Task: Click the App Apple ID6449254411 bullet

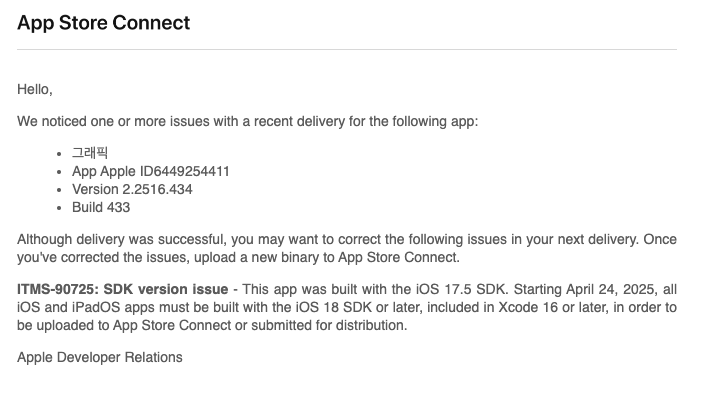Action: [x=151, y=171]
